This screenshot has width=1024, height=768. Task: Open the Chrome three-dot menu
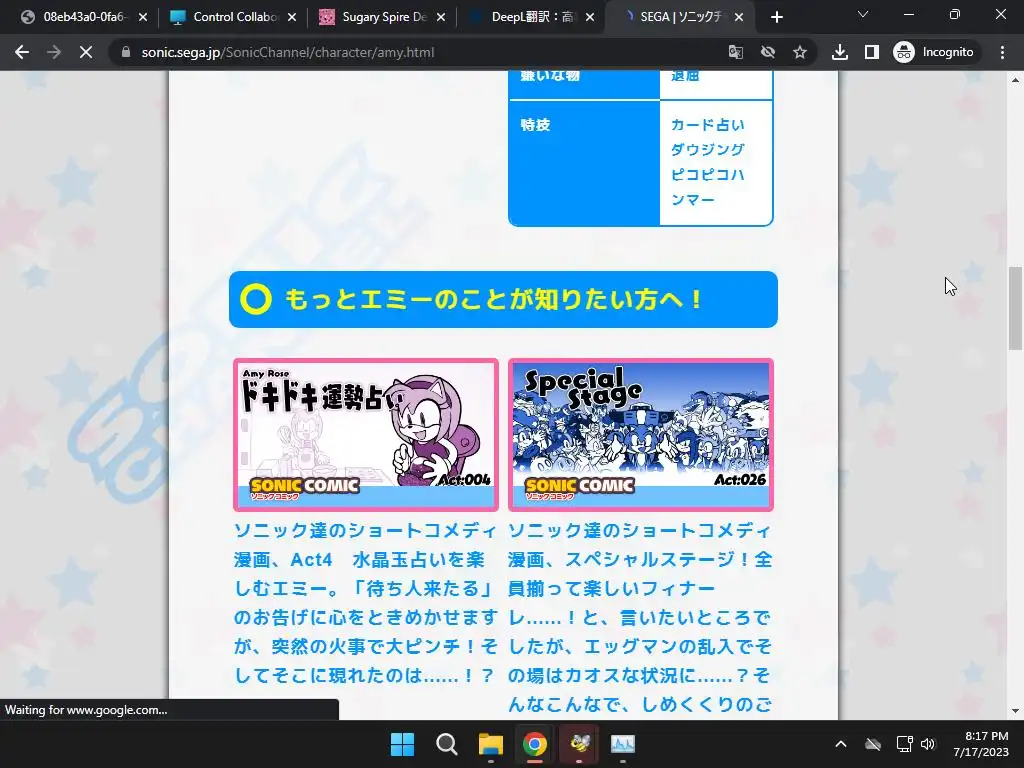(x=1002, y=52)
